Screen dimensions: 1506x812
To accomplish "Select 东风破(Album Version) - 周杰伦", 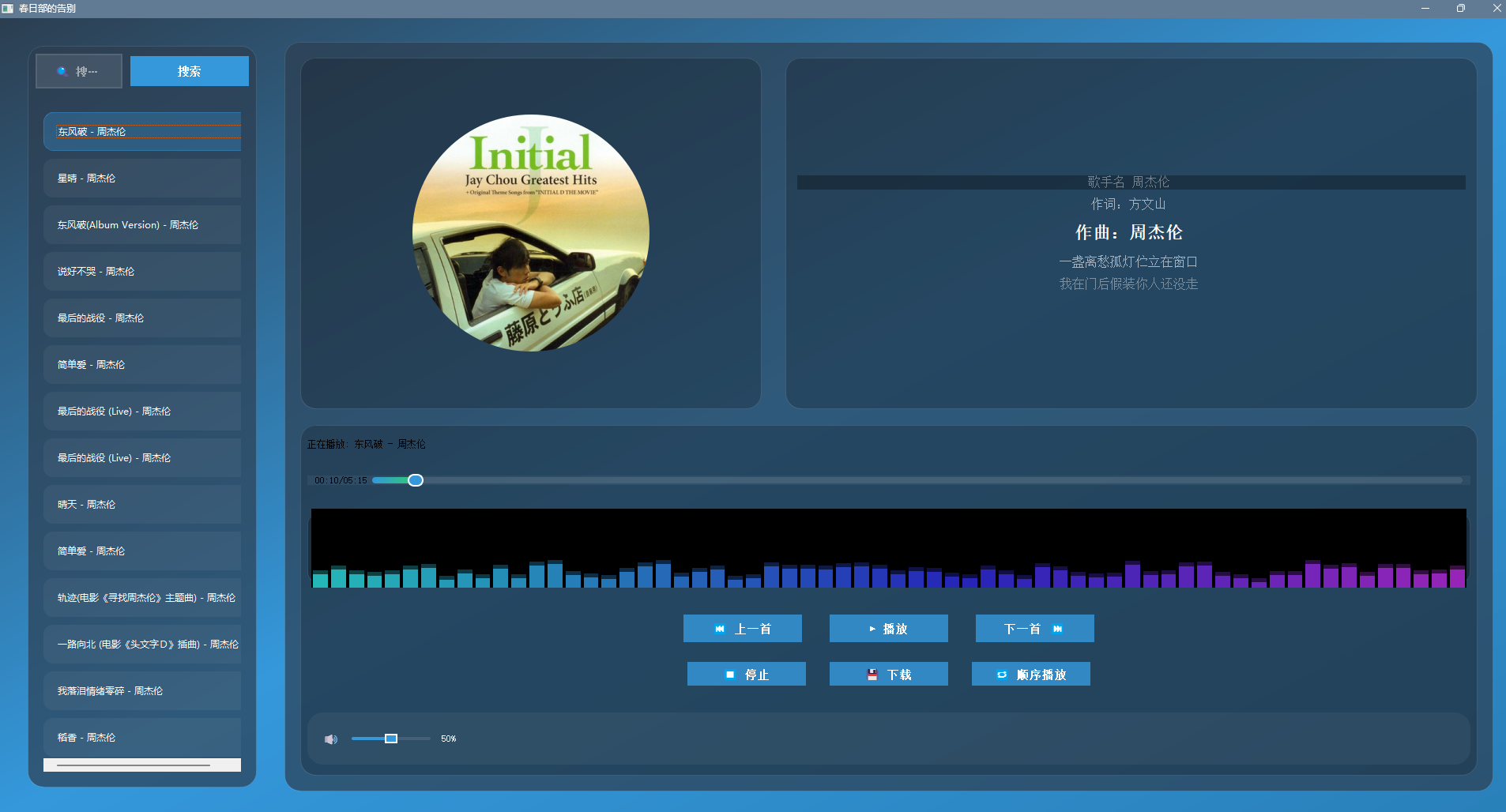I will pos(142,225).
